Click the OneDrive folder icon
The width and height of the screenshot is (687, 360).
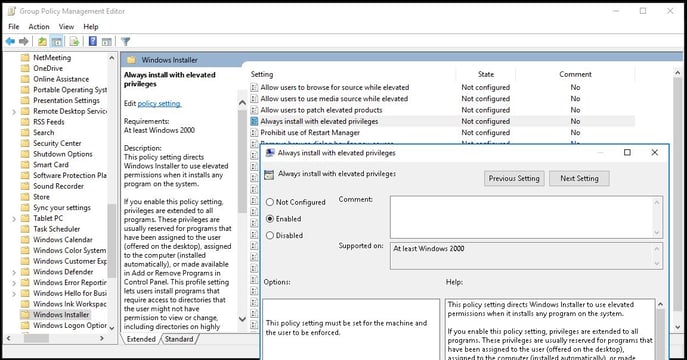coord(25,68)
